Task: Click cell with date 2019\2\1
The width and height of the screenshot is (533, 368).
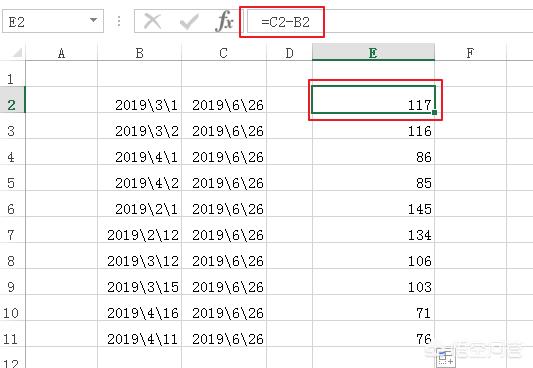Action: pyautogui.click(x=139, y=204)
